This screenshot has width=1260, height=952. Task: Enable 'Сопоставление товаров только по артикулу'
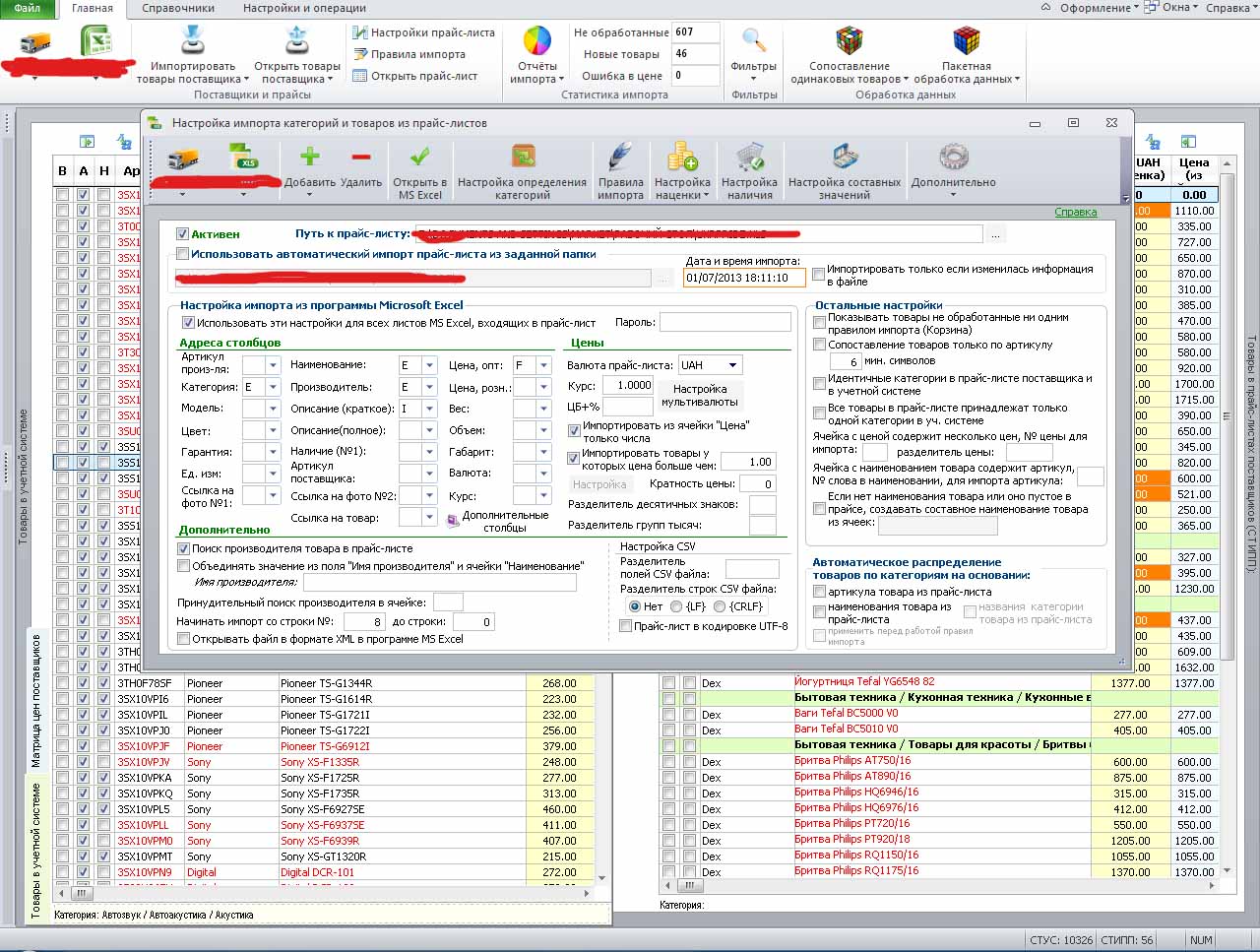(x=819, y=345)
